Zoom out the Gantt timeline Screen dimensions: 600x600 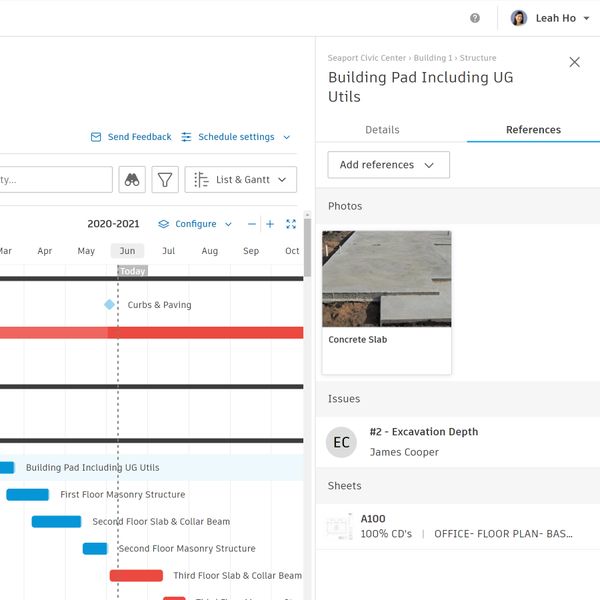click(252, 224)
